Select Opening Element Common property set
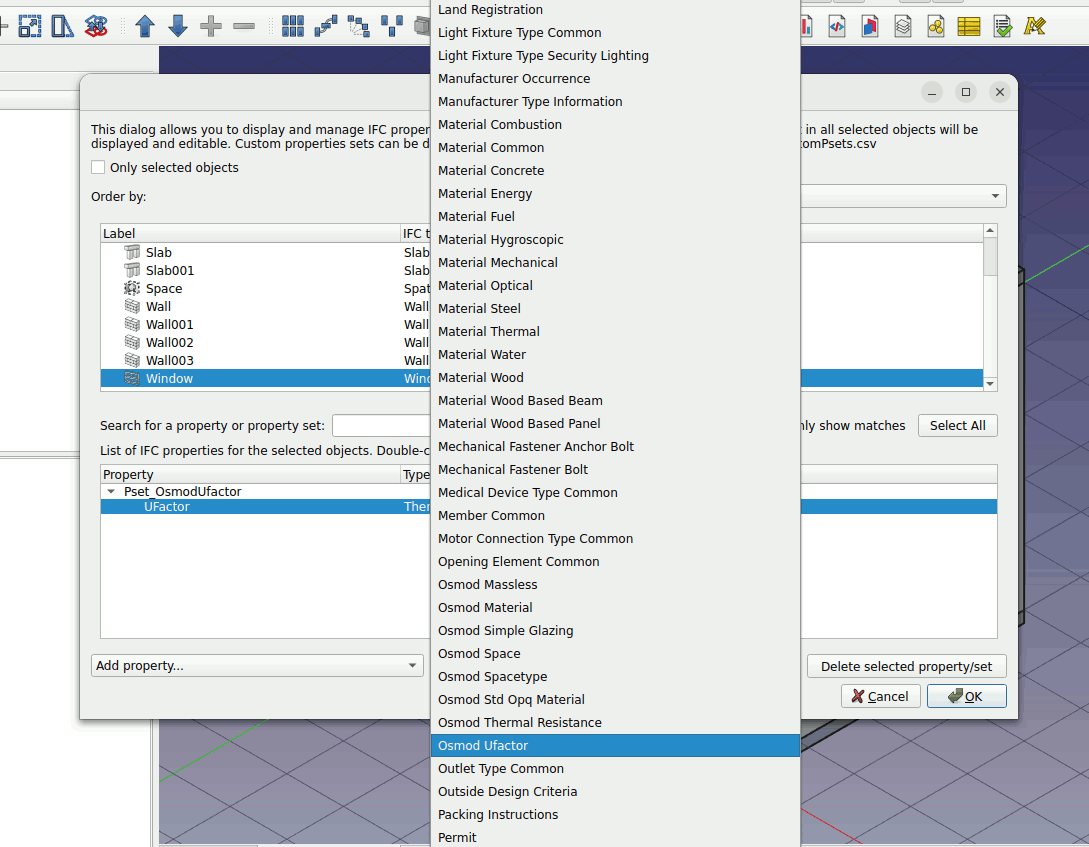 coord(518,562)
